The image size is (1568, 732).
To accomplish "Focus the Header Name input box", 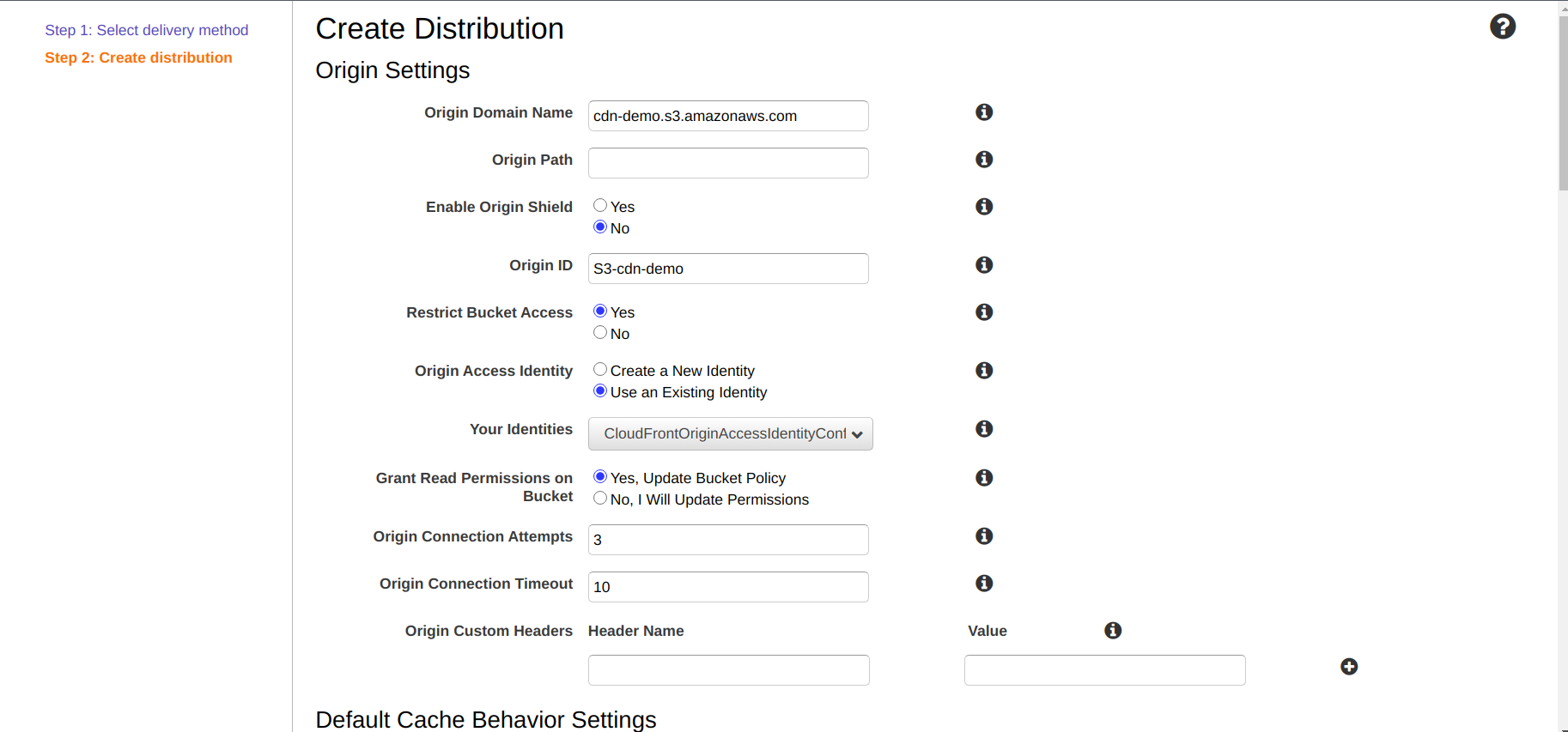I will click(x=728, y=670).
